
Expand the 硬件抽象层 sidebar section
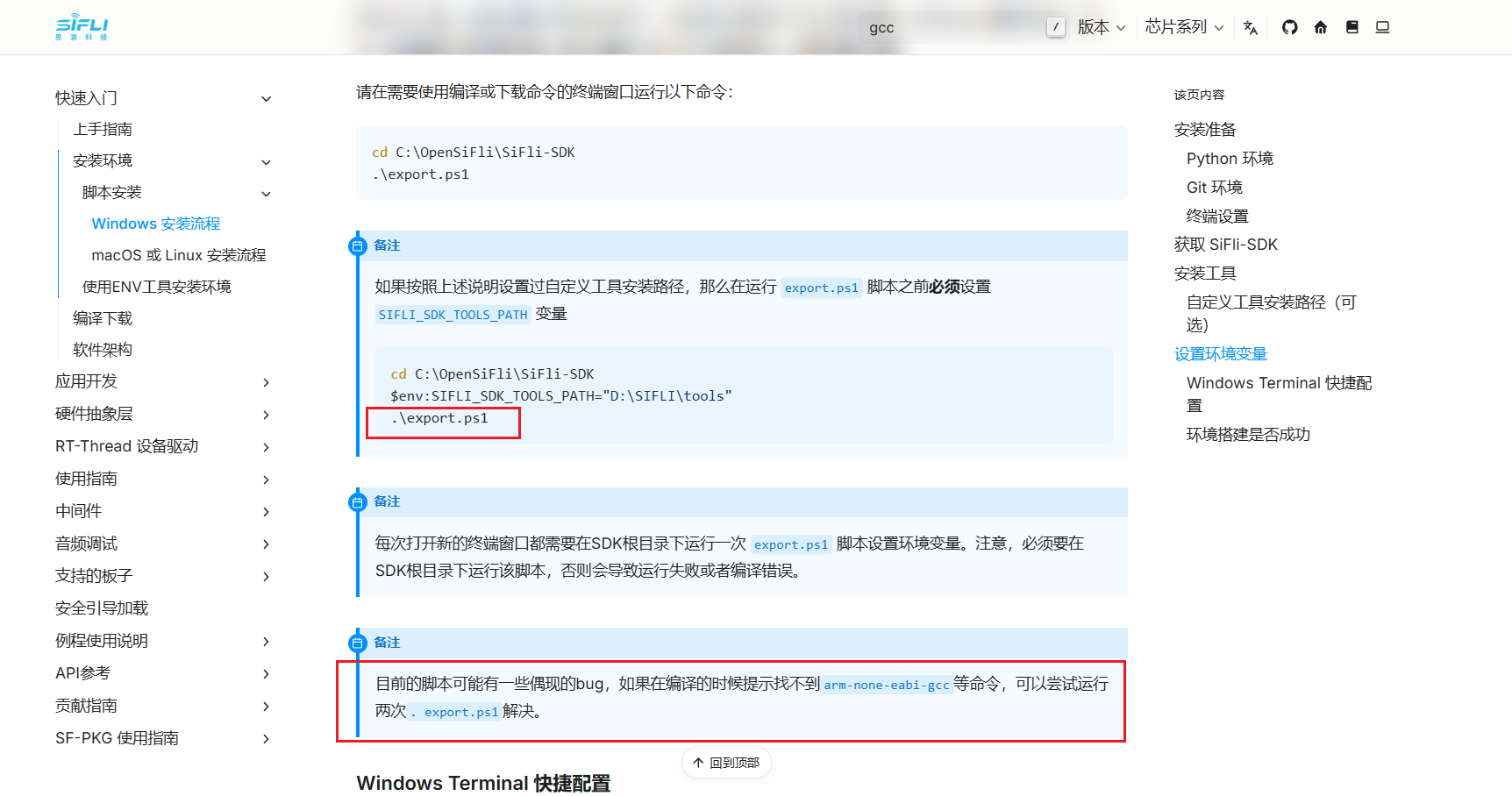point(267,415)
